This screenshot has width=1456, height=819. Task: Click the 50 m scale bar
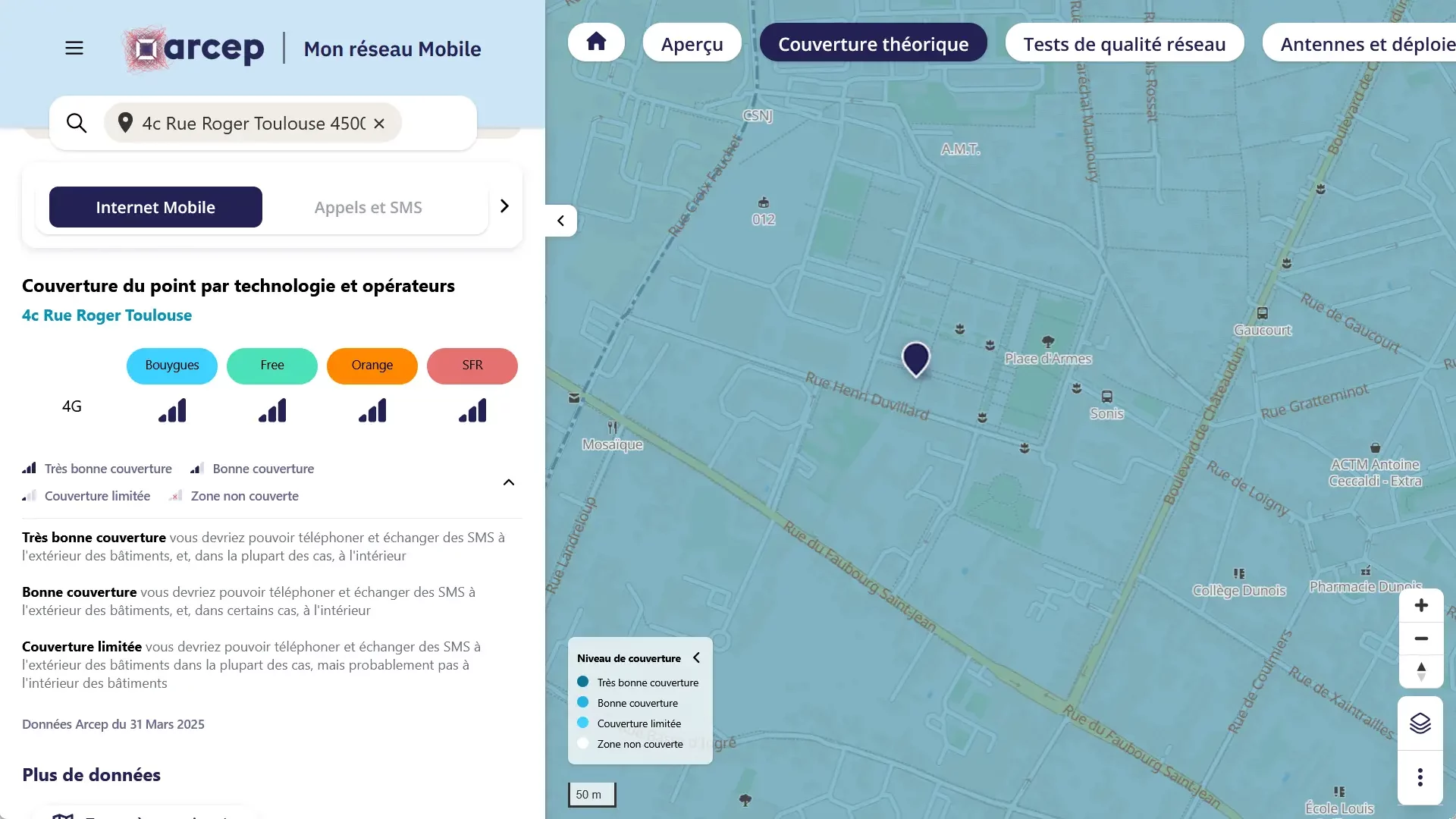tap(591, 794)
